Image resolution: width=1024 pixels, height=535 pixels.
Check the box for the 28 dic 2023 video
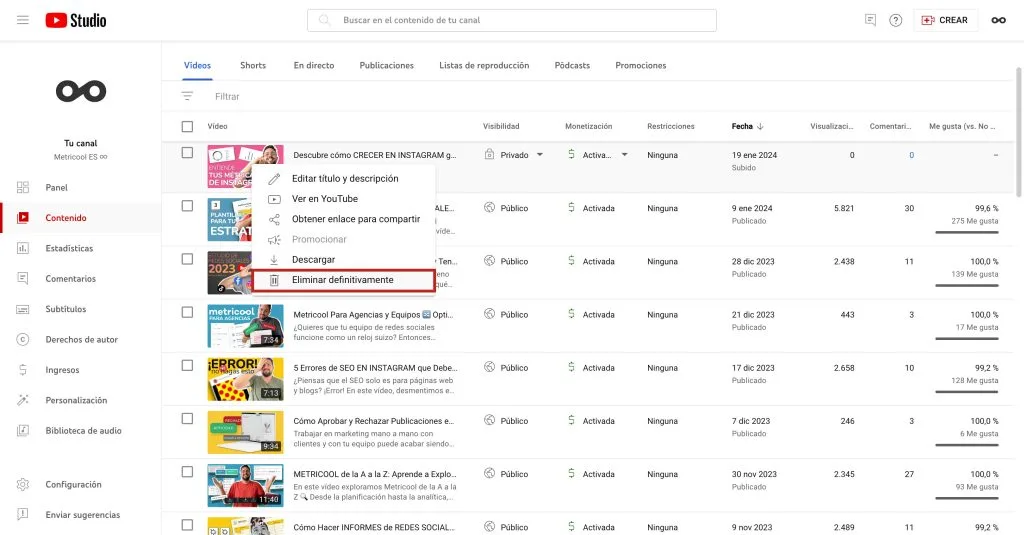[187, 259]
